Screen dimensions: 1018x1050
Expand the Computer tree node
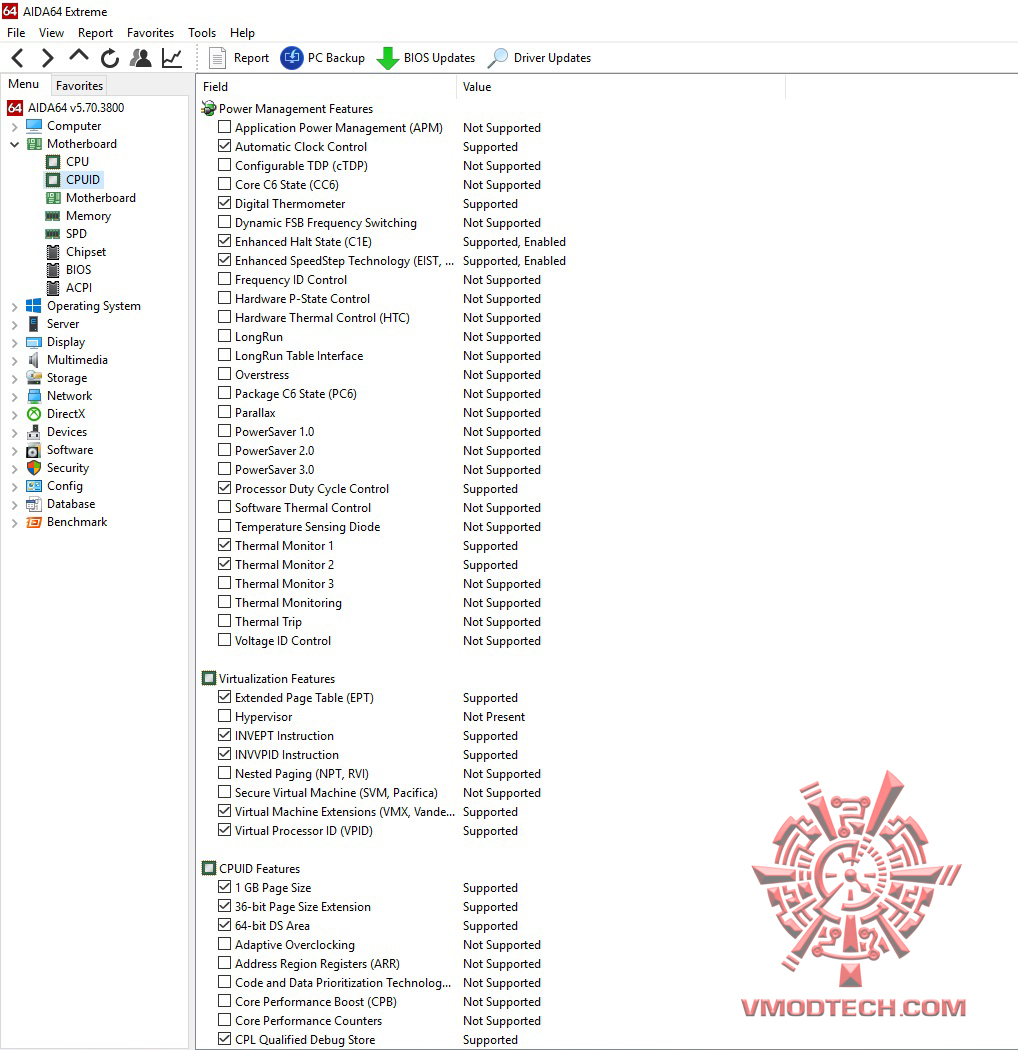tap(14, 127)
